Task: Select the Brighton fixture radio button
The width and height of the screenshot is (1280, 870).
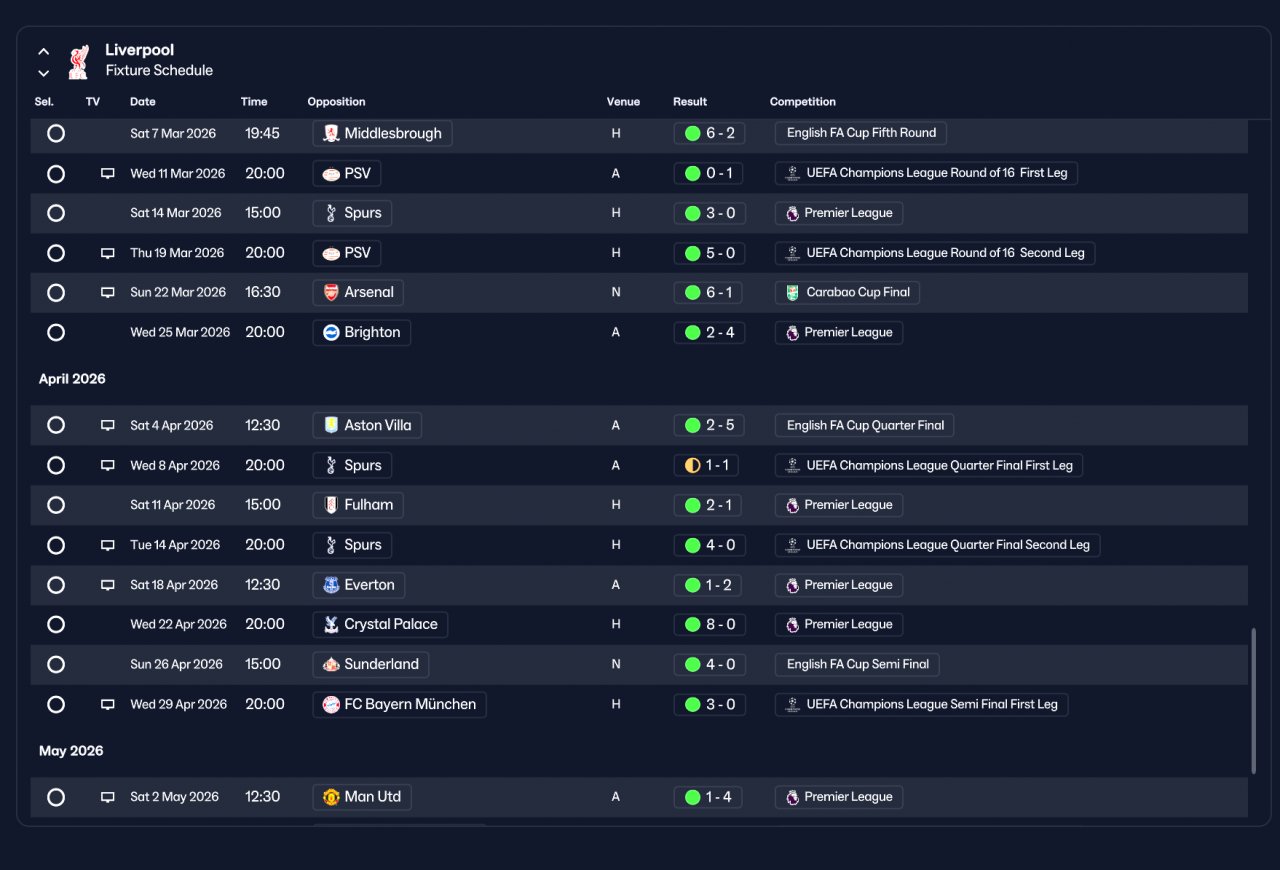Action: point(56,333)
